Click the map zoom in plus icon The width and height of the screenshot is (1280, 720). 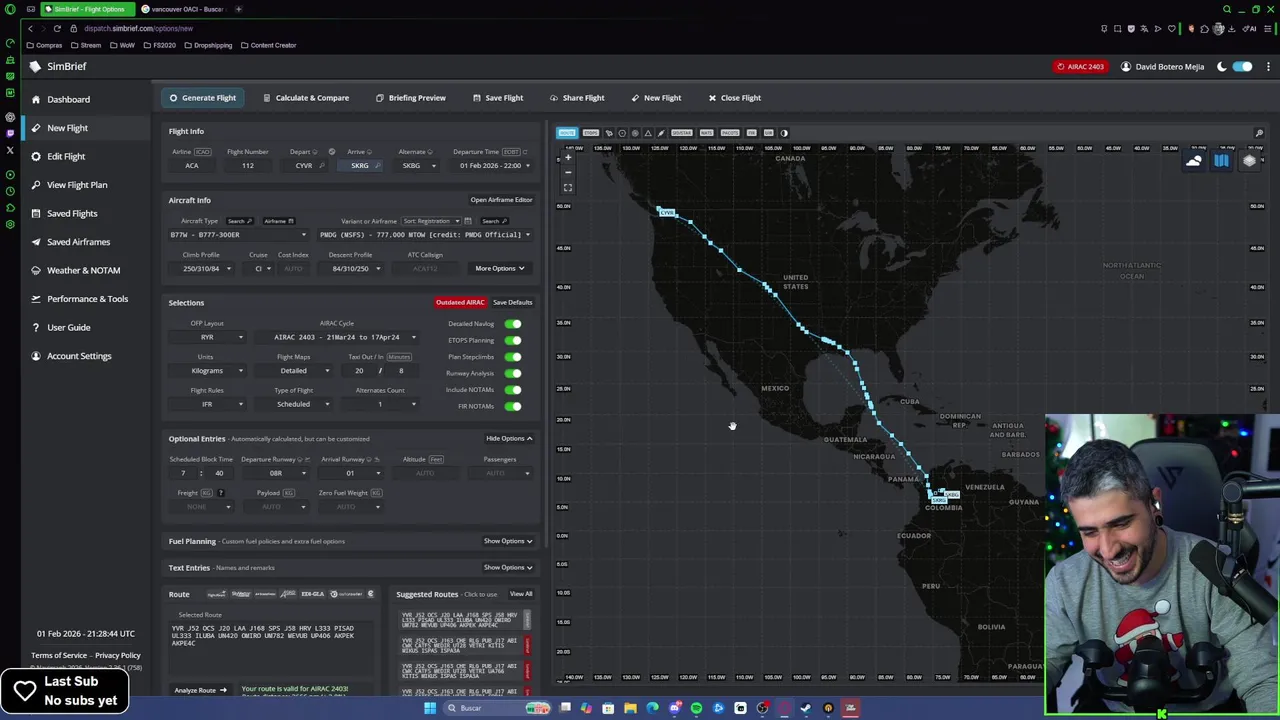(569, 157)
